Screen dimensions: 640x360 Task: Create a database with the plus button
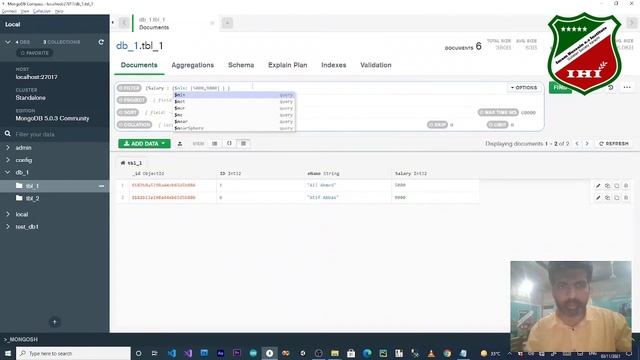click(55, 322)
